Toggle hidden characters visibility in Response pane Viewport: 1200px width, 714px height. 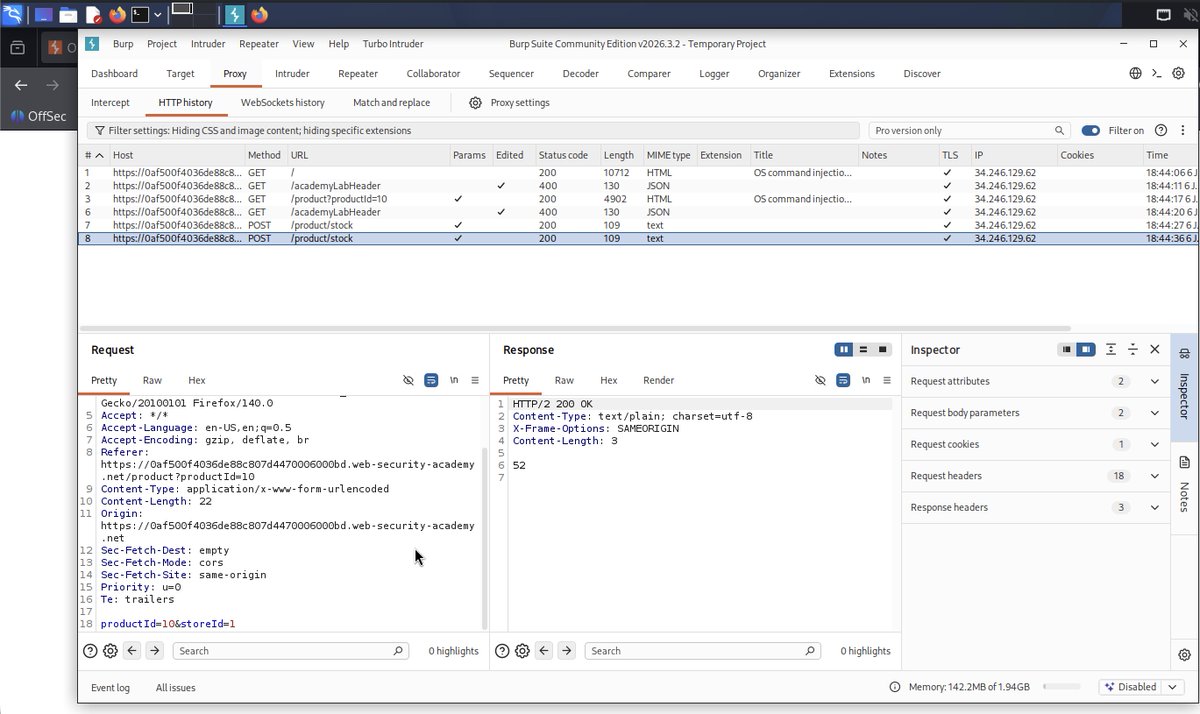point(820,380)
